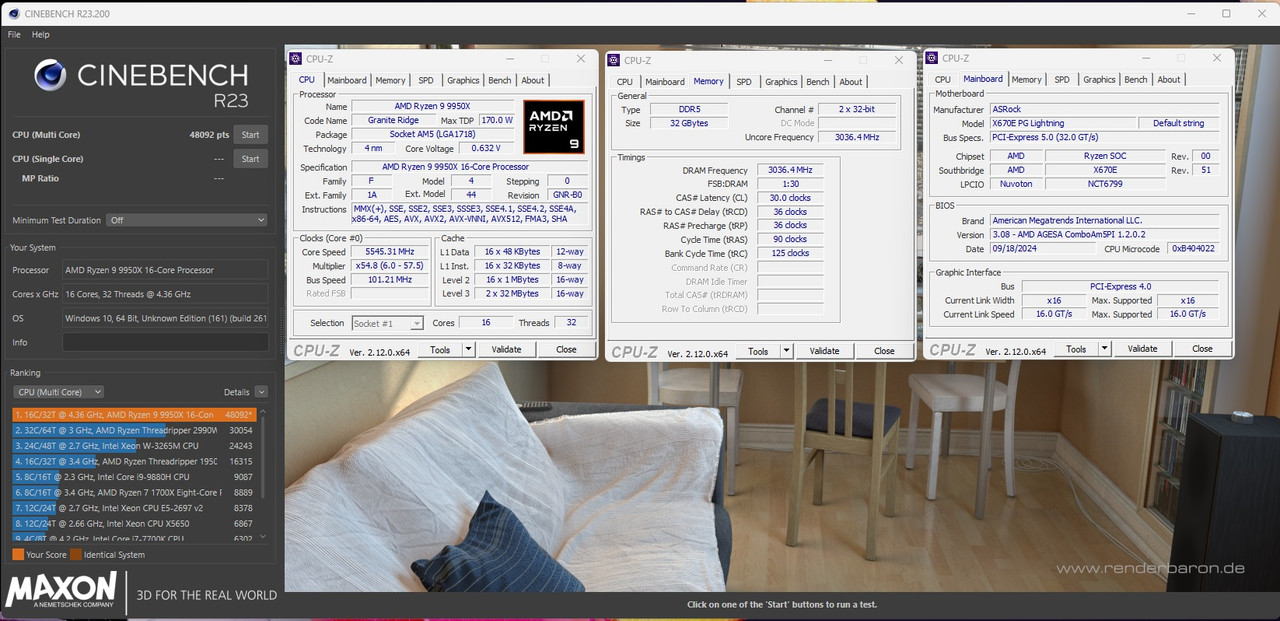This screenshot has width=1280, height=621.
Task: Open the CPU (Multi Core) ranking dropdown
Action: click(x=58, y=392)
